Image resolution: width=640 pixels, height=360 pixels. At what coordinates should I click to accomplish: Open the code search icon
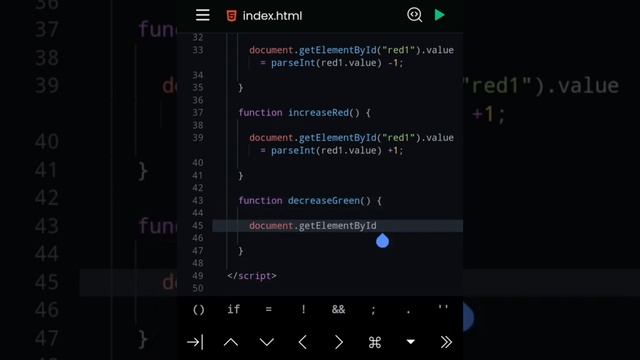pyautogui.click(x=414, y=15)
